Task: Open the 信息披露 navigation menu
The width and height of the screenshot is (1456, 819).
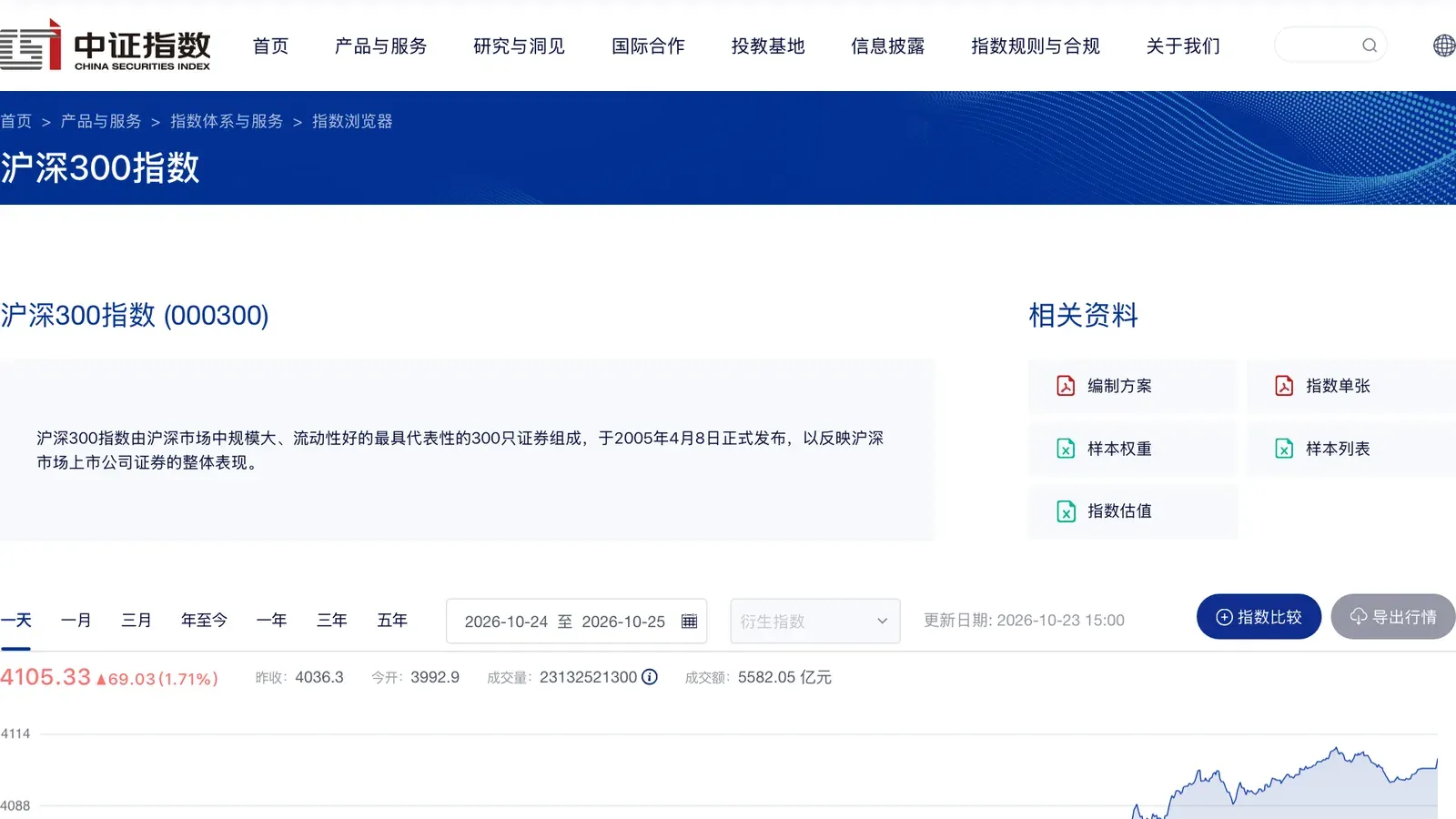Action: 887,45
